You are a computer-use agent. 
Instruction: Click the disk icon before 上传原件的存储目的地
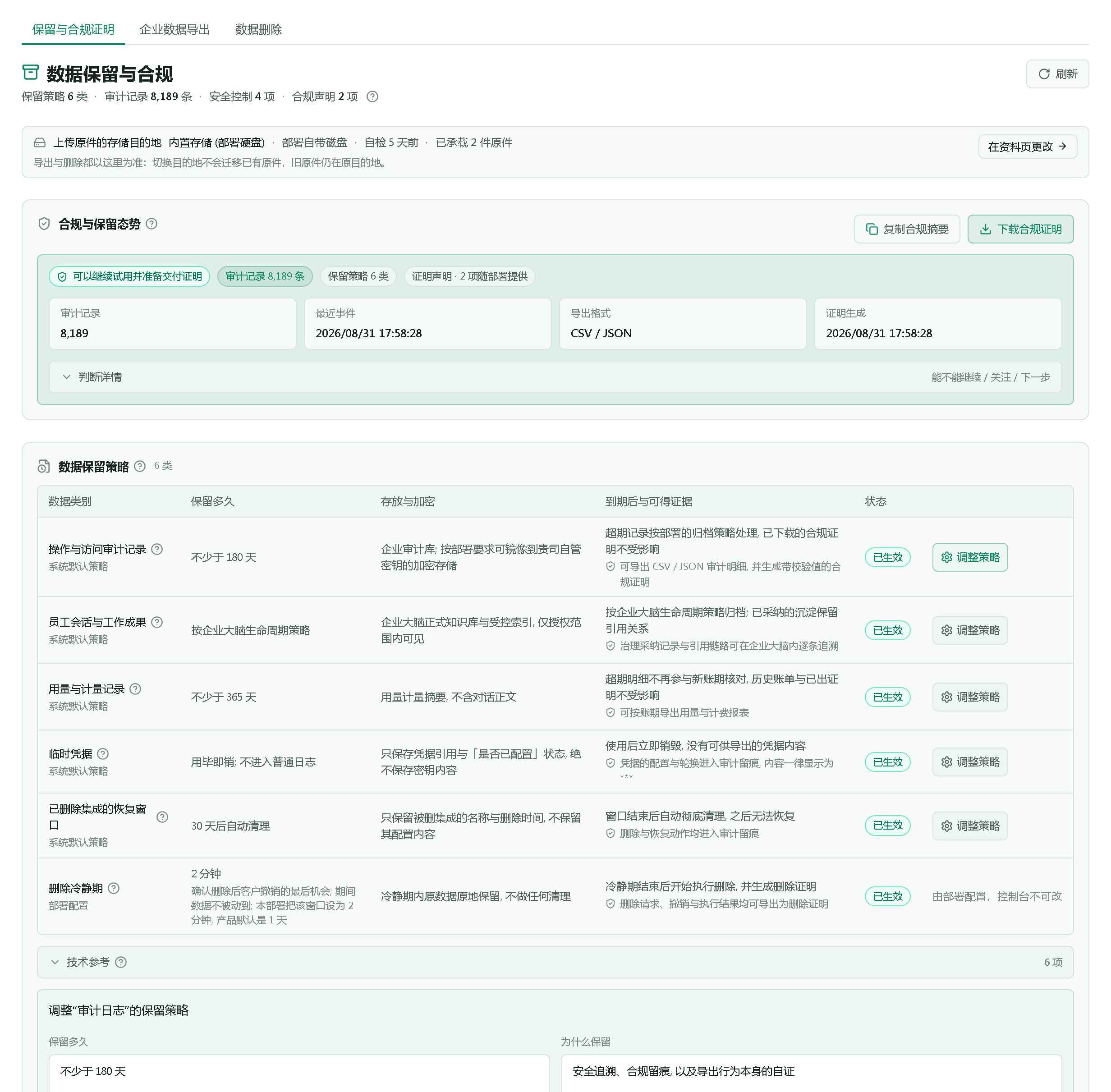(40, 142)
